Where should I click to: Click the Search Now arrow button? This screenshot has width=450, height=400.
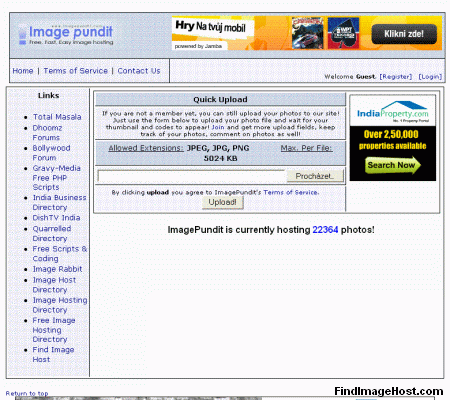pos(393,165)
